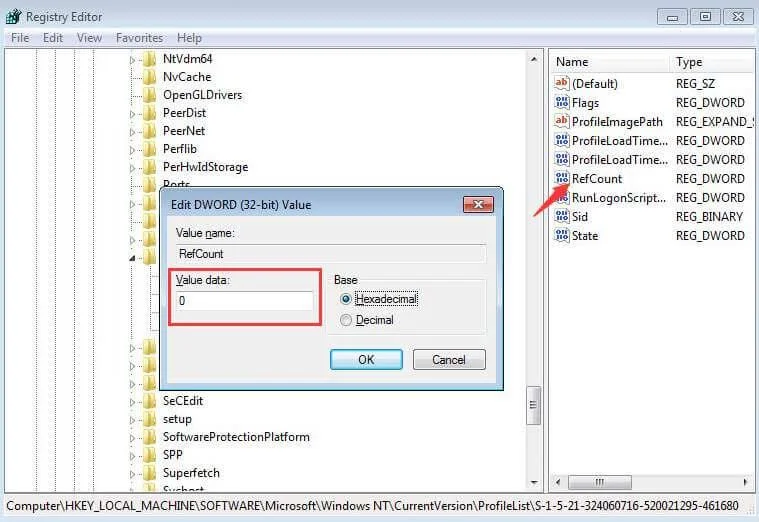This screenshot has width=759, height=522.
Task: Maximize the Registry Editor window
Action: coord(705,17)
